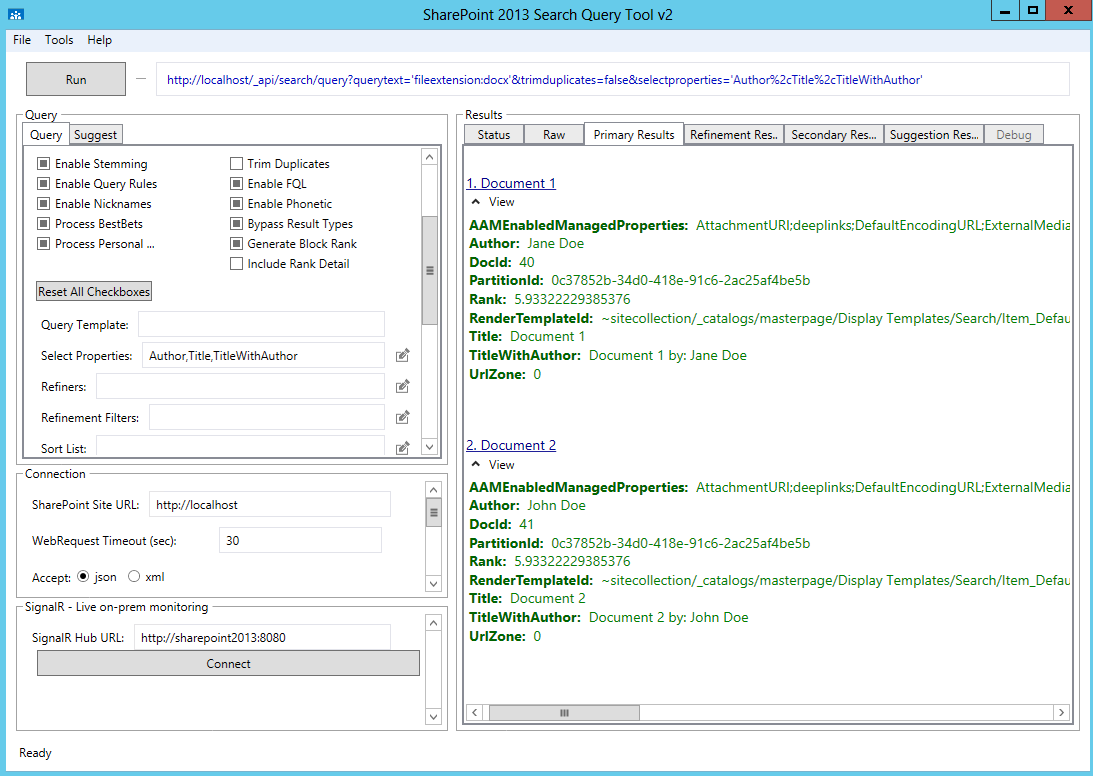Toggle the Enable Stemming checkbox
Screen dimensions: 1093x776
(x=44, y=164)
